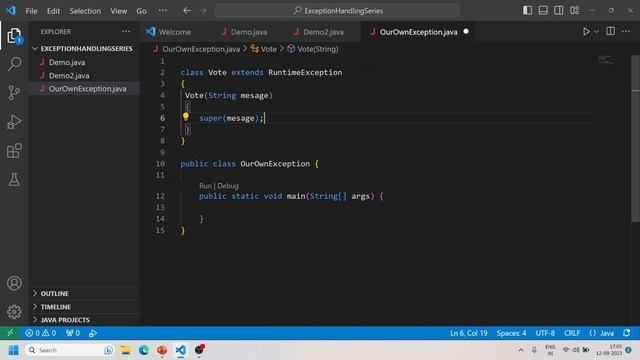This screenshot has width=640, height=360.
Task: Click the ports forwarded indicator showing 0
Action: [x=73, y=333]
